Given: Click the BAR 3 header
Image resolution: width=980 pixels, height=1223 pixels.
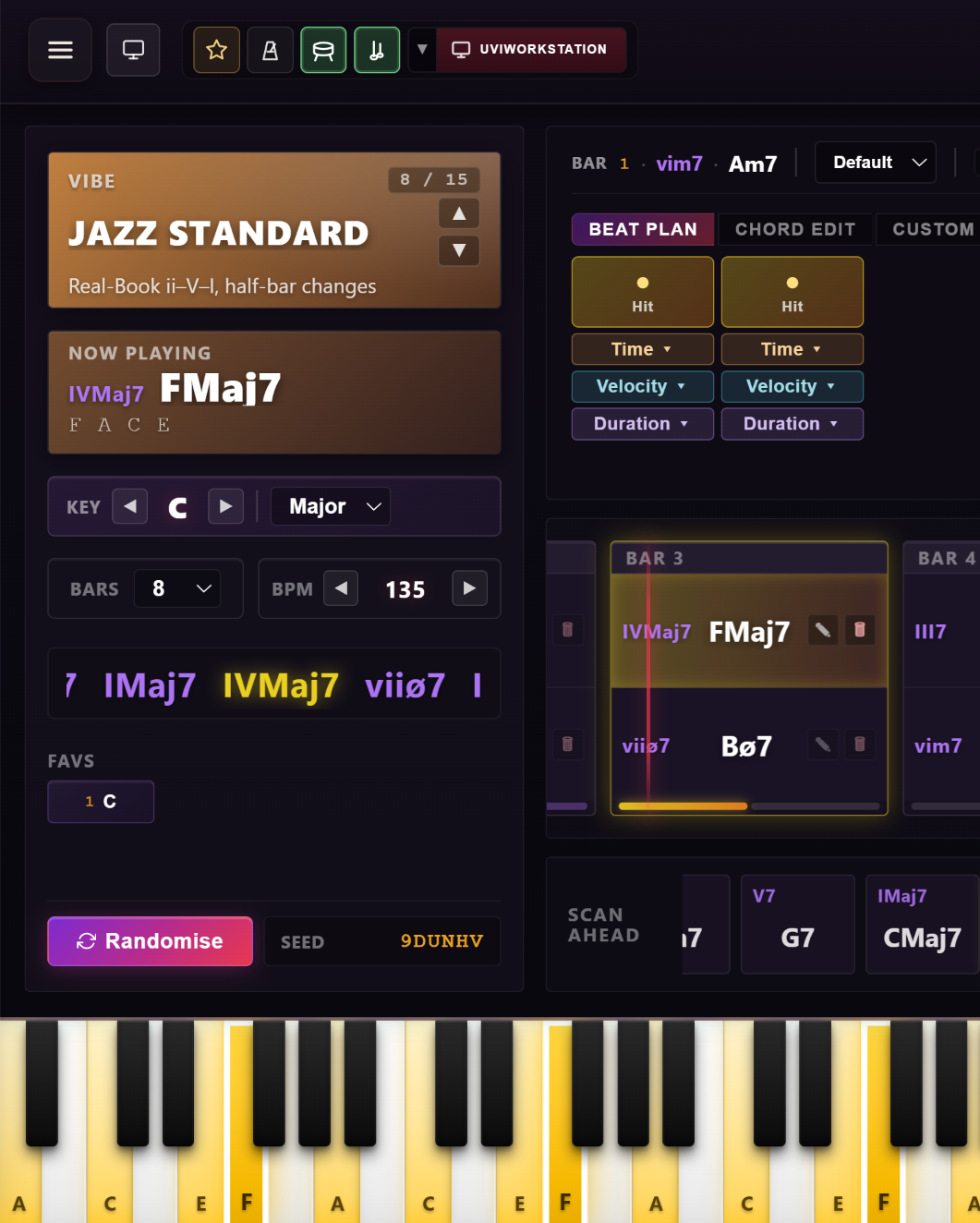Looking at the screenshot, I should pyautogui.click(x=749, y=558).
